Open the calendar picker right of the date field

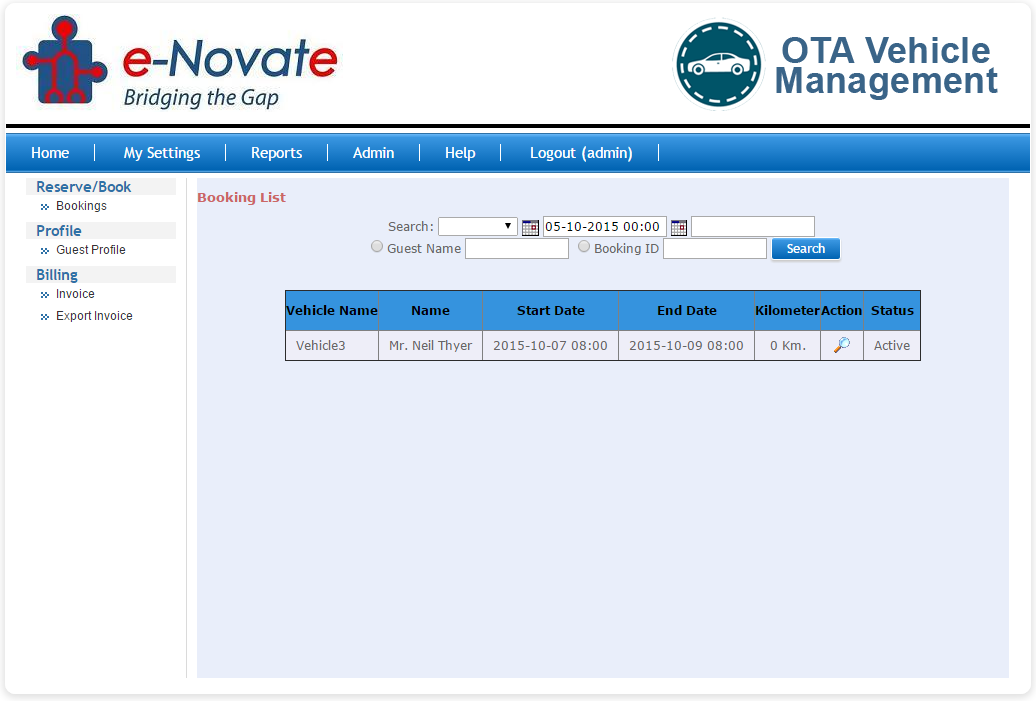click(678, 227)
